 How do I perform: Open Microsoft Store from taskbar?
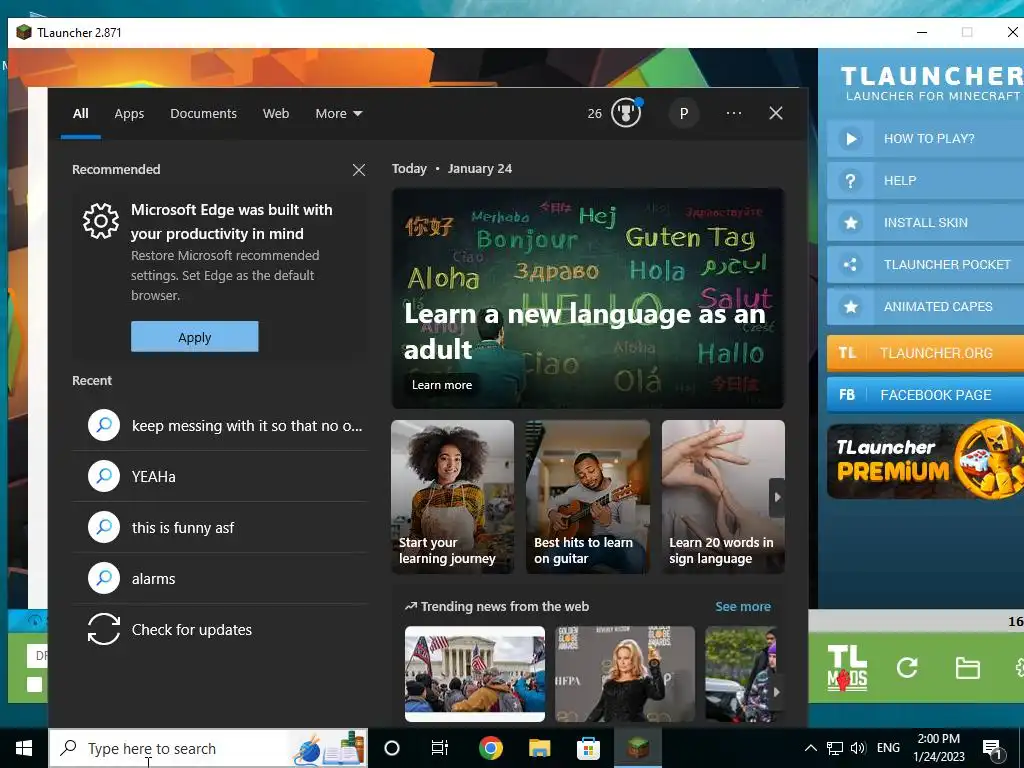click(x=588, y=748)
